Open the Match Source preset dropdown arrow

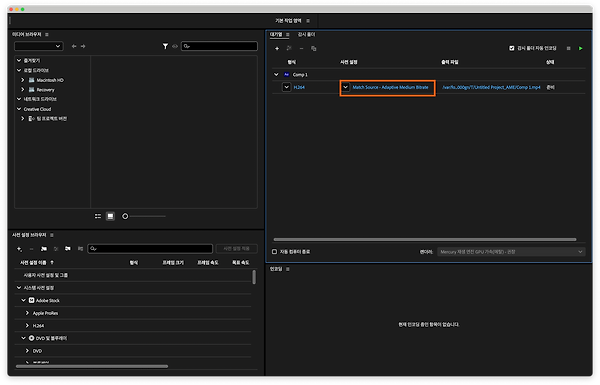click(x=346, y=87)
